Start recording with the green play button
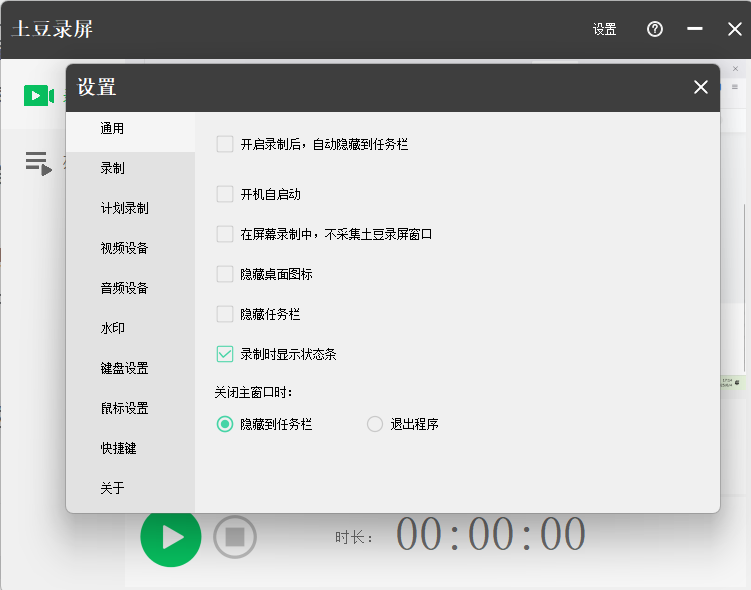The image size is (751, 590). (x=171, y=537)
